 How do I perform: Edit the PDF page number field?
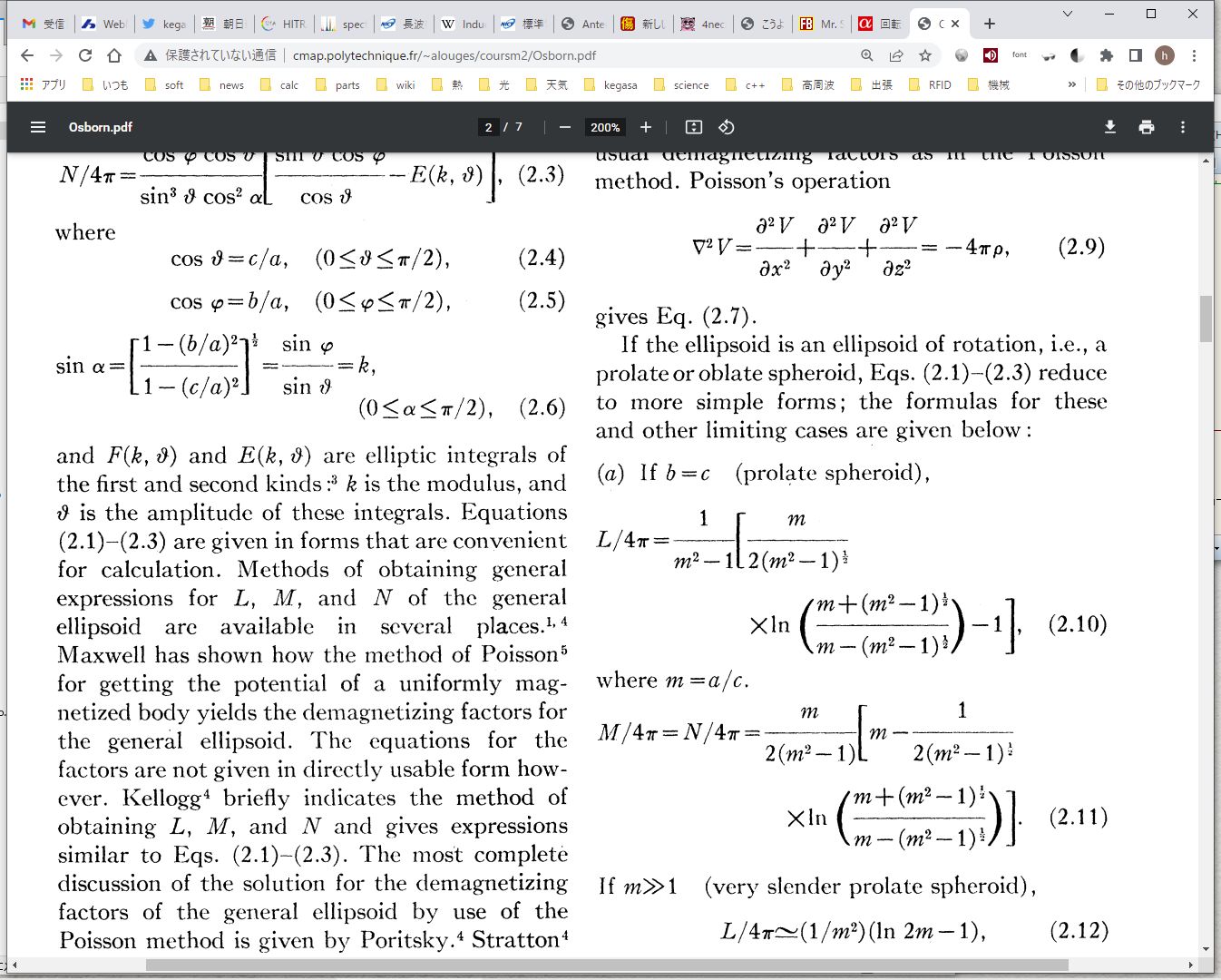coord(489,127)
